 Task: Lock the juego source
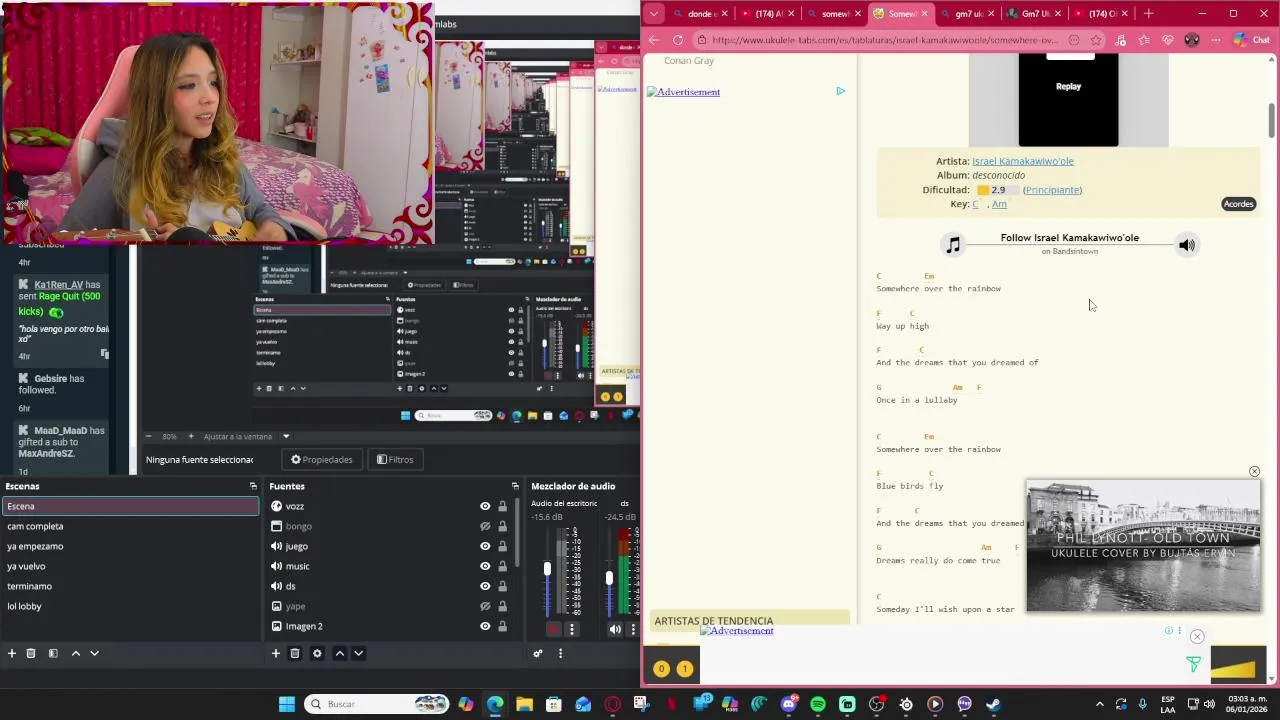point(503,546)
